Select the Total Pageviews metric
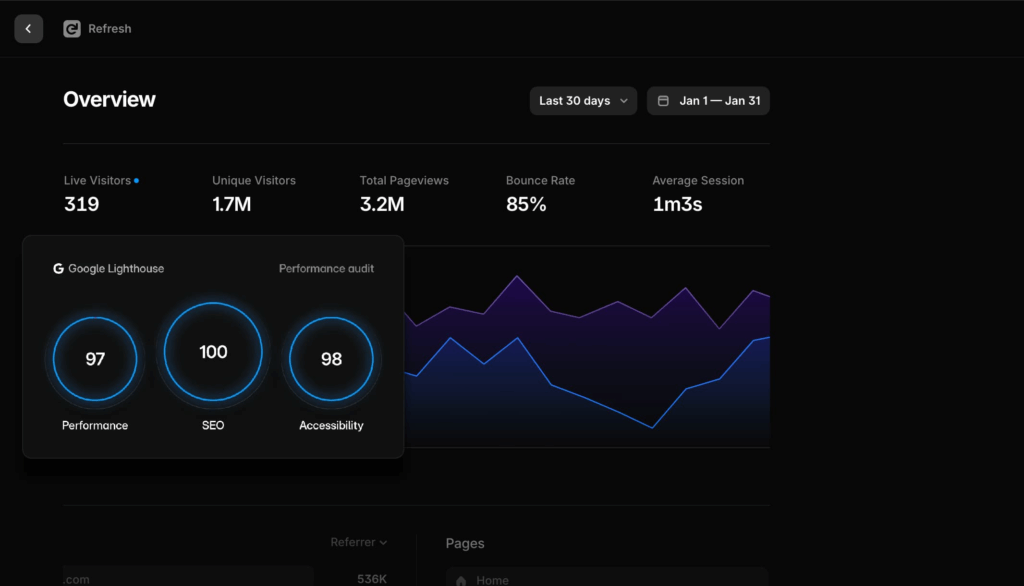This screenshot has height=586, width=1024. pyautogui.click(x=404, y=194)
